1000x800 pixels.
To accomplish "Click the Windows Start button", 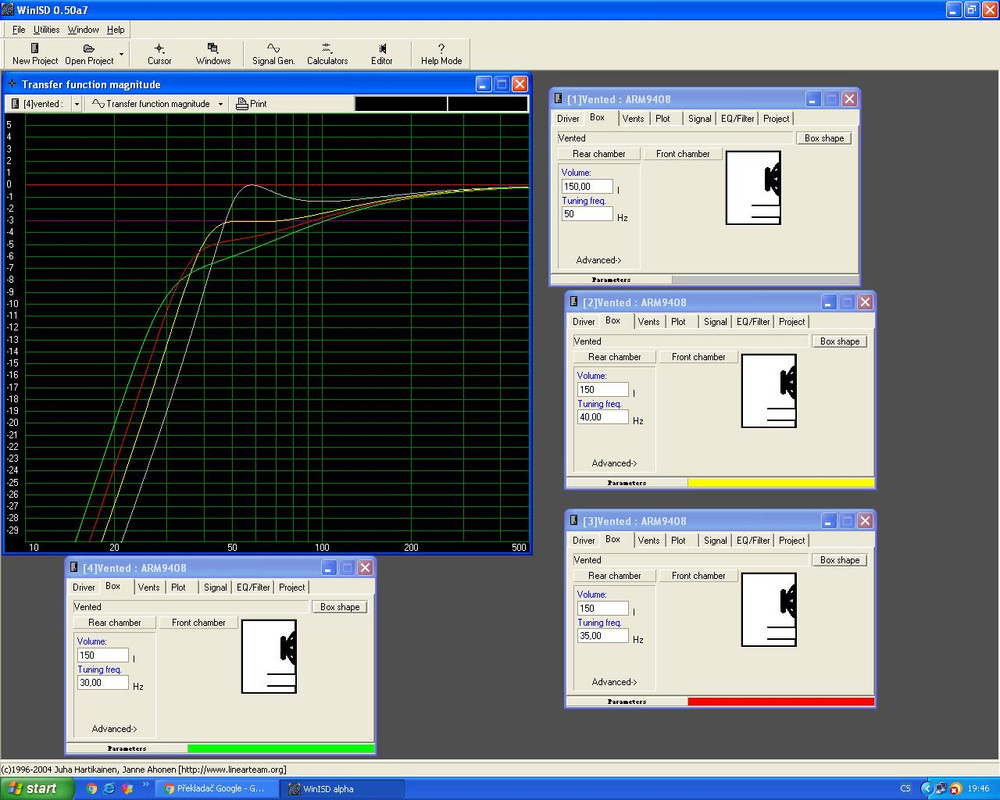I will coord(37,789).
